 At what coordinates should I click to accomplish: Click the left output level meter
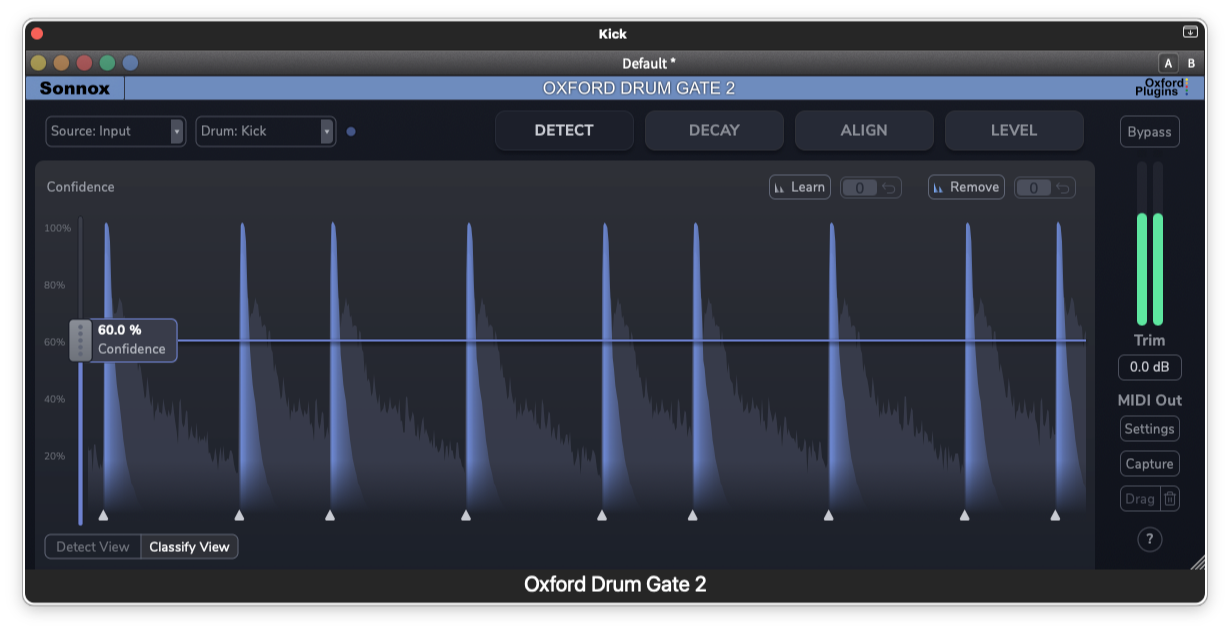pos(1142,243)
